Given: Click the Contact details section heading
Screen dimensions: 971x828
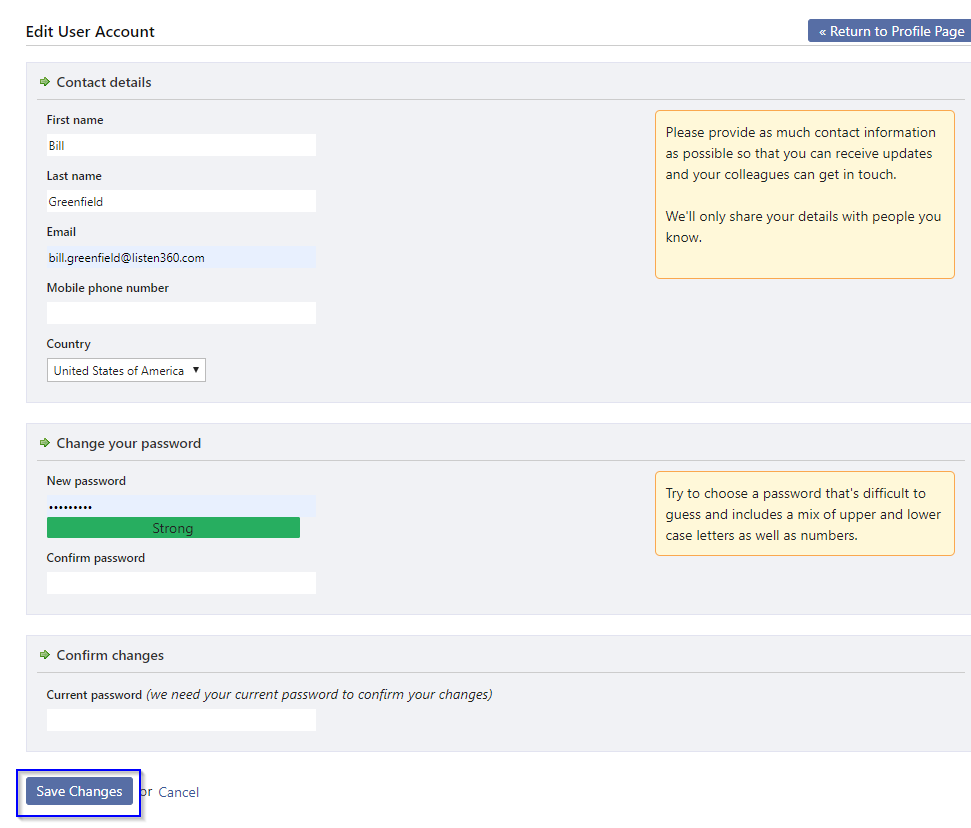Looking at the screenshot, I should click(103, 82).
